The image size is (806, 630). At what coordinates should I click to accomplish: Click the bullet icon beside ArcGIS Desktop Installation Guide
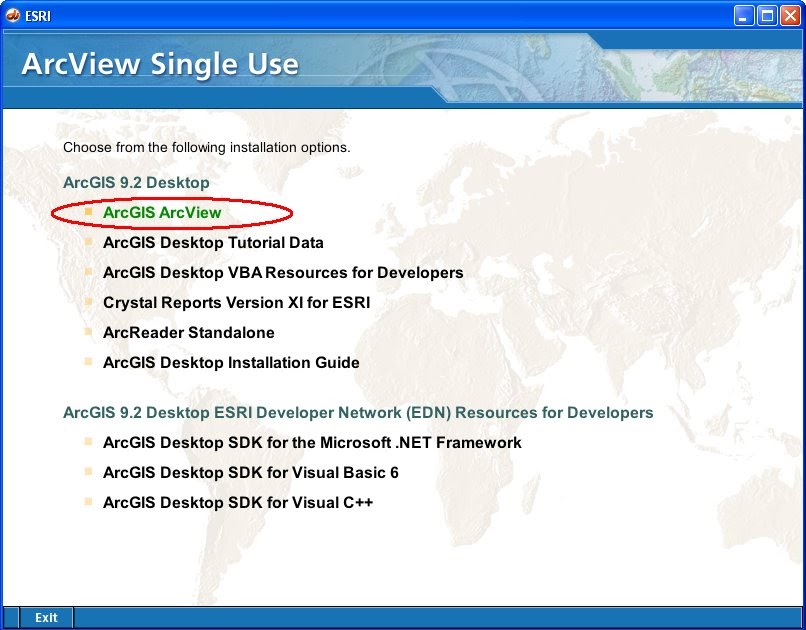point(91,362)
